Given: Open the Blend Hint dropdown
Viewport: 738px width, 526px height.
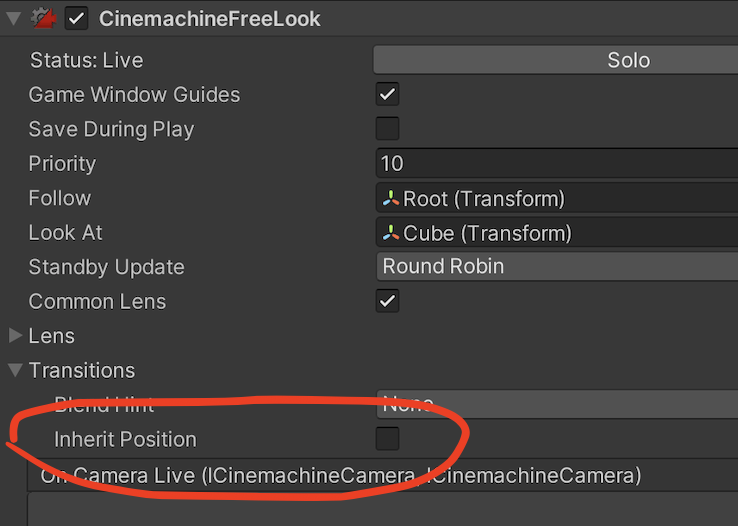Looking at the screenshot, I should click(556, 404).
